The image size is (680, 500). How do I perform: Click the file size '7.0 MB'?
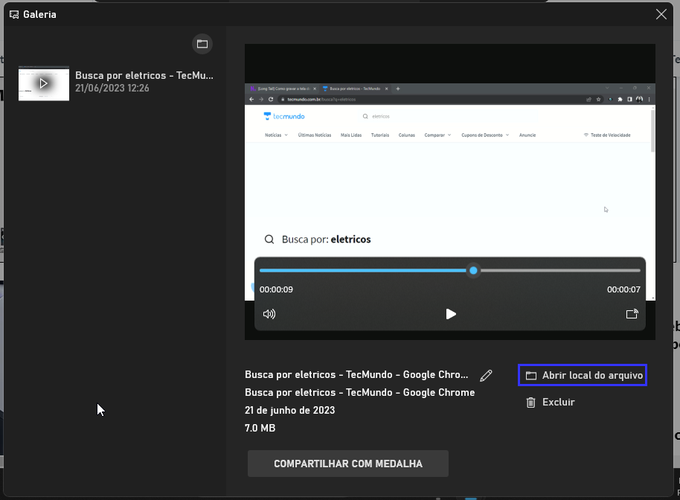pos(260,428)
